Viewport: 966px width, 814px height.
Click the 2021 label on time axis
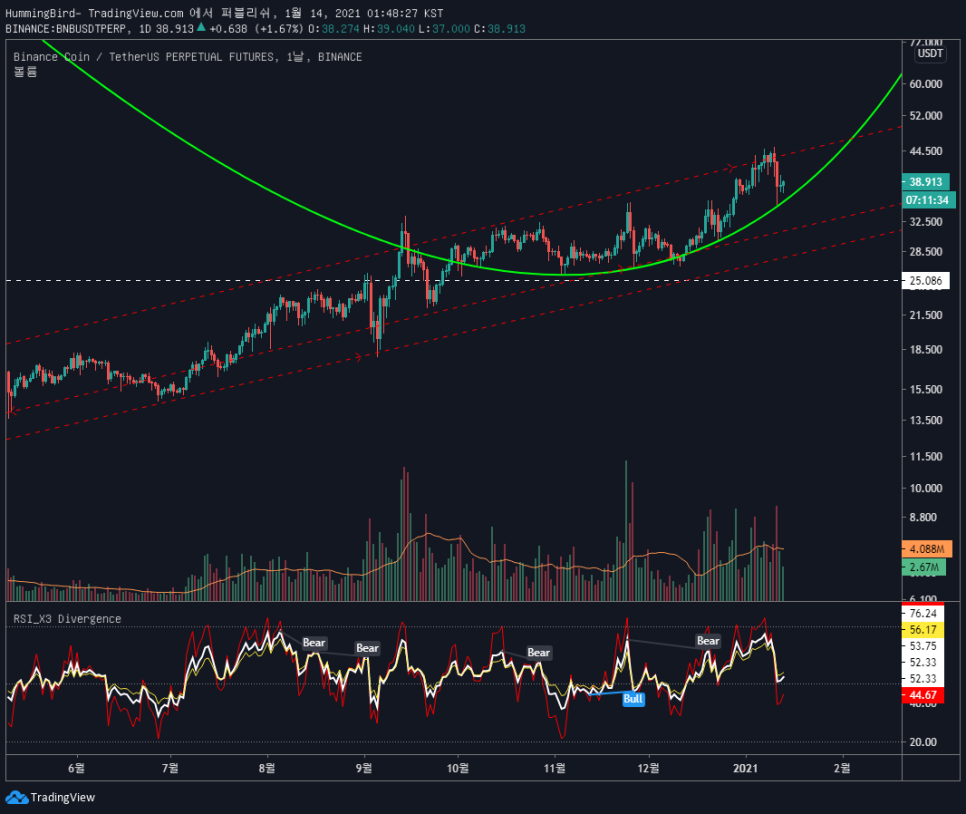tap(745, 768)
